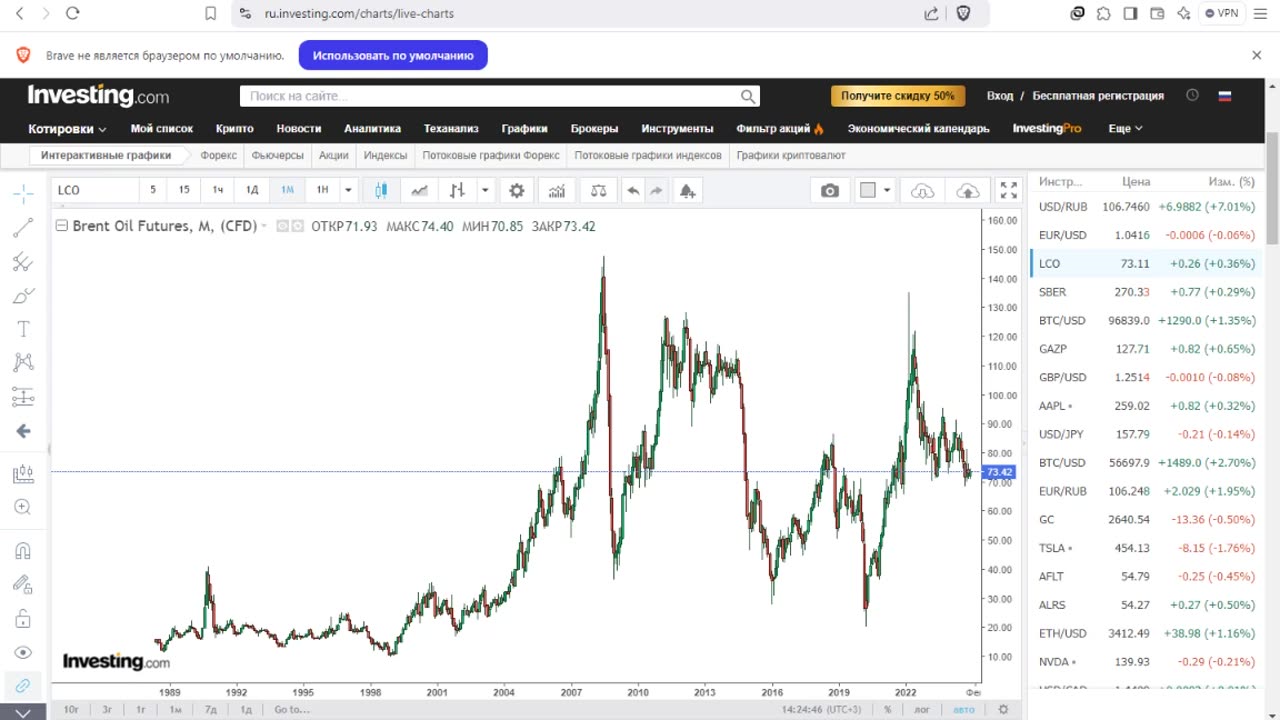Select the crosshair cursor tool

(23, 193)
